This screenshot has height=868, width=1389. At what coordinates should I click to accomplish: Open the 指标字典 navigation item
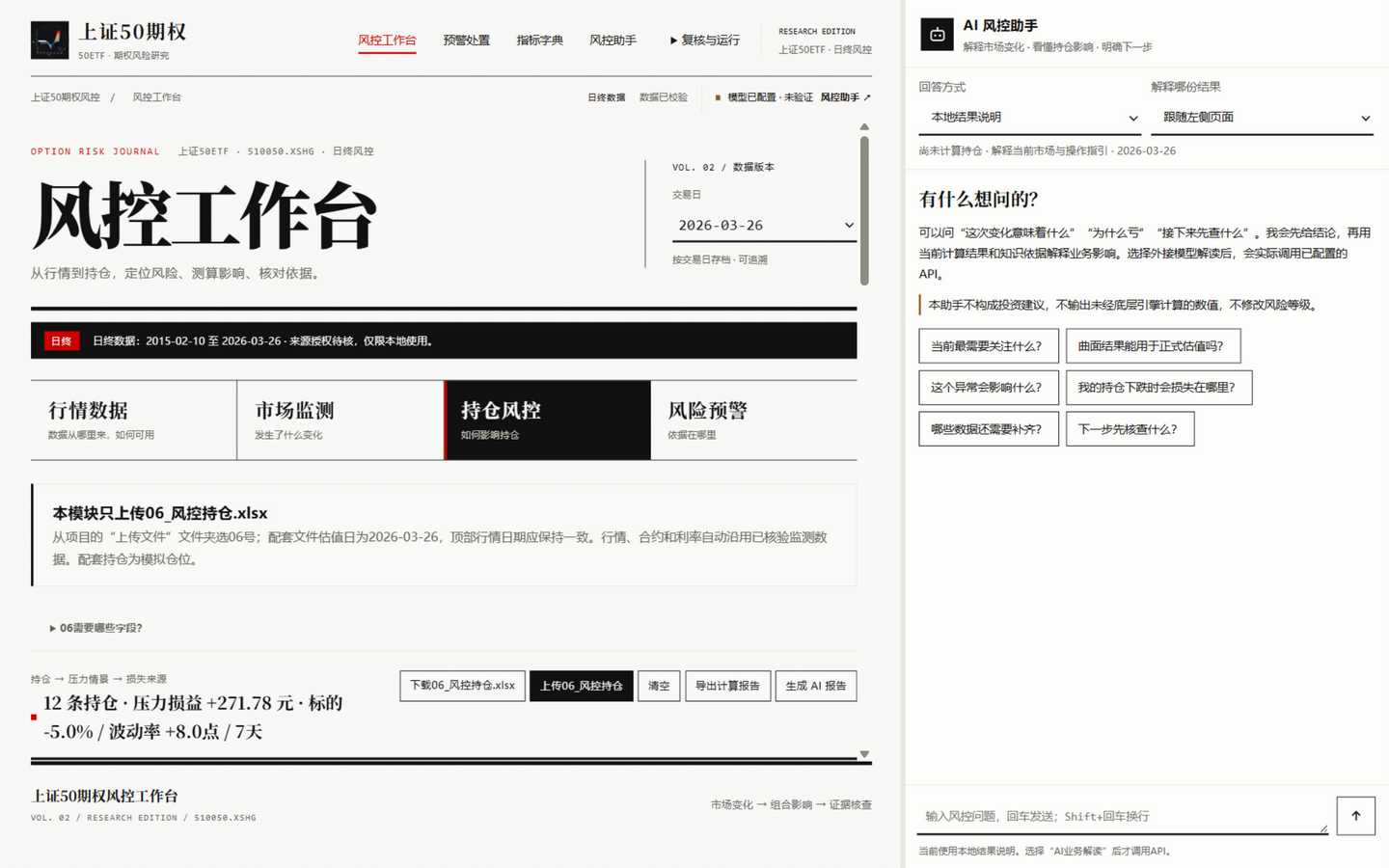click(x=539, y=41)
